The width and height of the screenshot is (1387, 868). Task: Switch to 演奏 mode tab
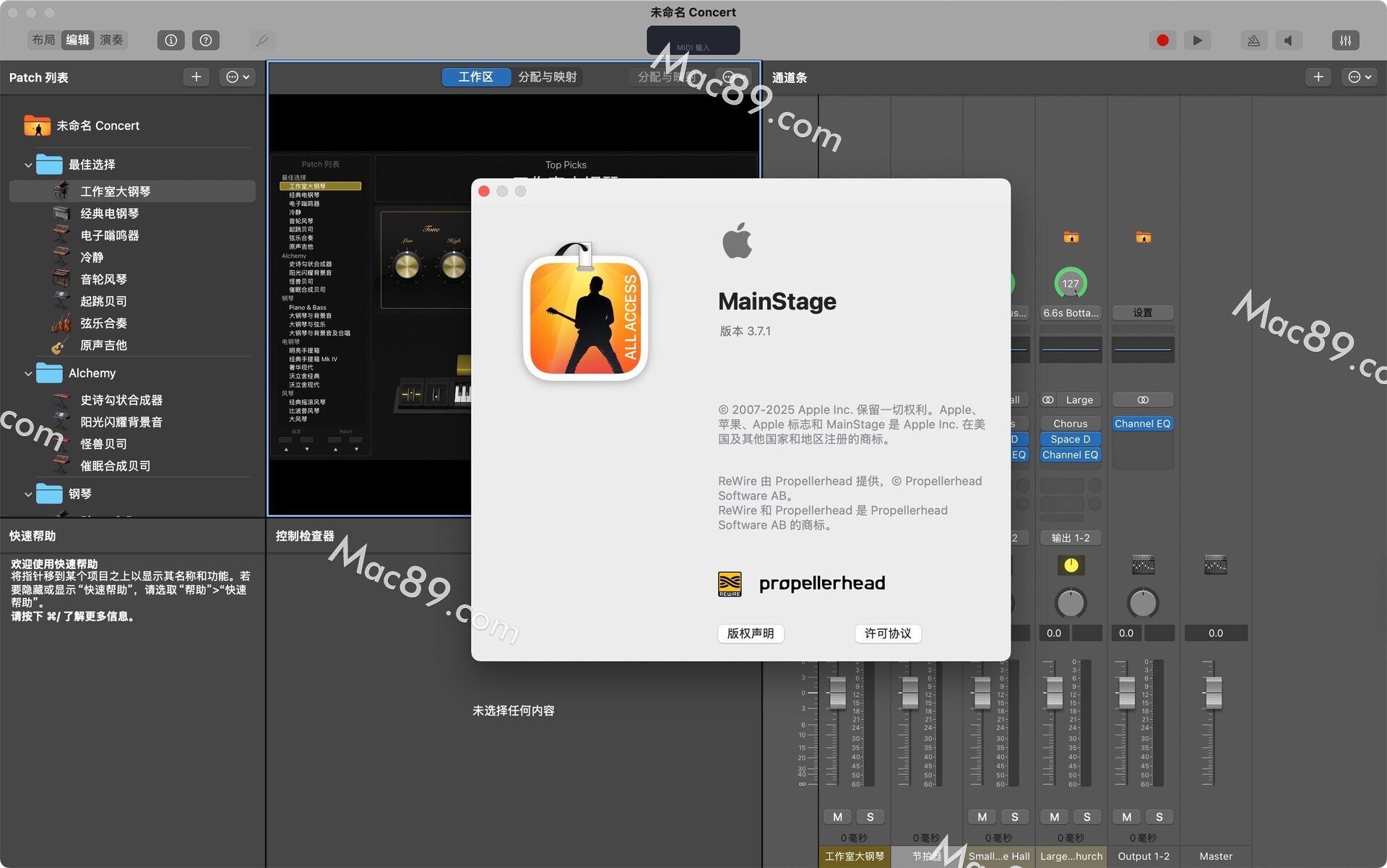(x=111, y=40)
